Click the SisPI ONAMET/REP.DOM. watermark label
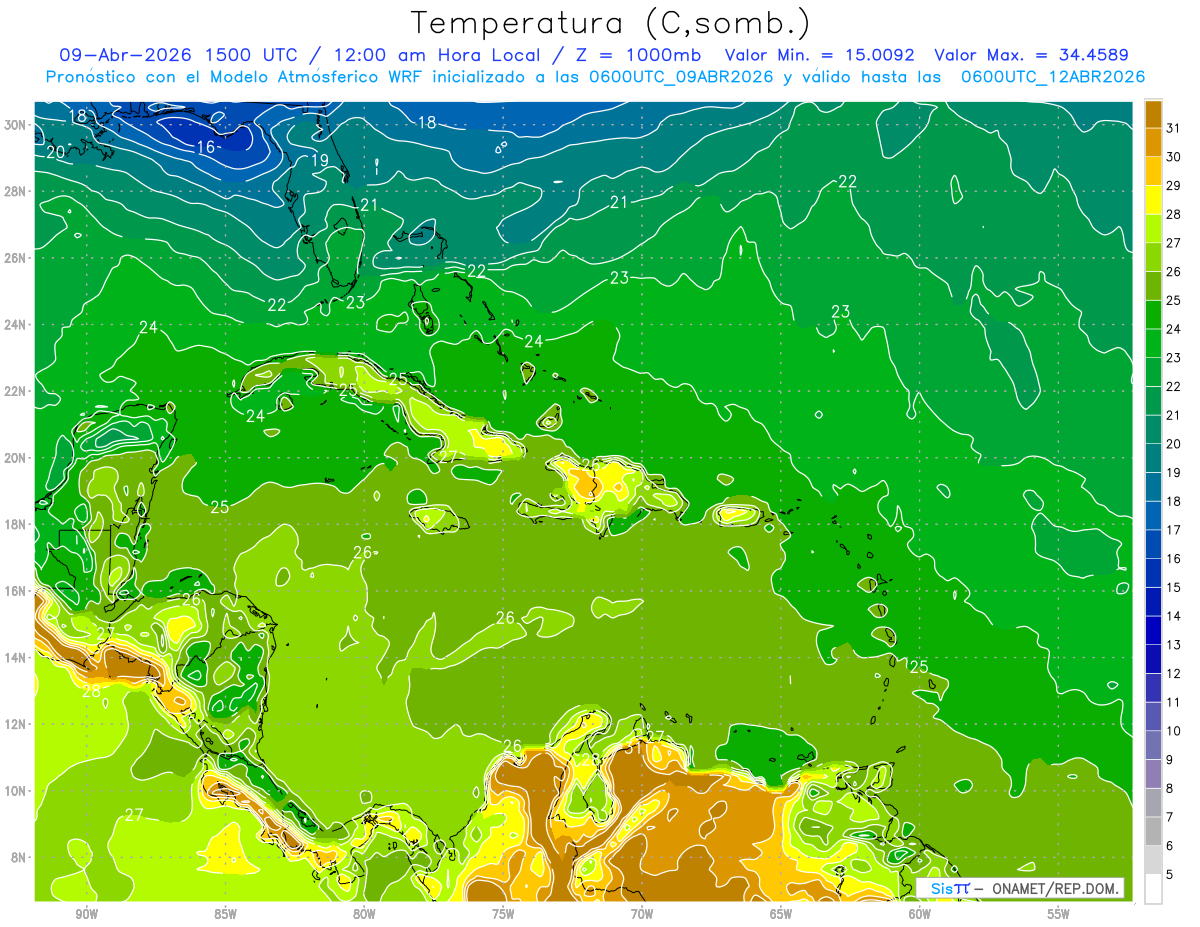This screenshot has width=1200, height=927. click(1020, 888)
